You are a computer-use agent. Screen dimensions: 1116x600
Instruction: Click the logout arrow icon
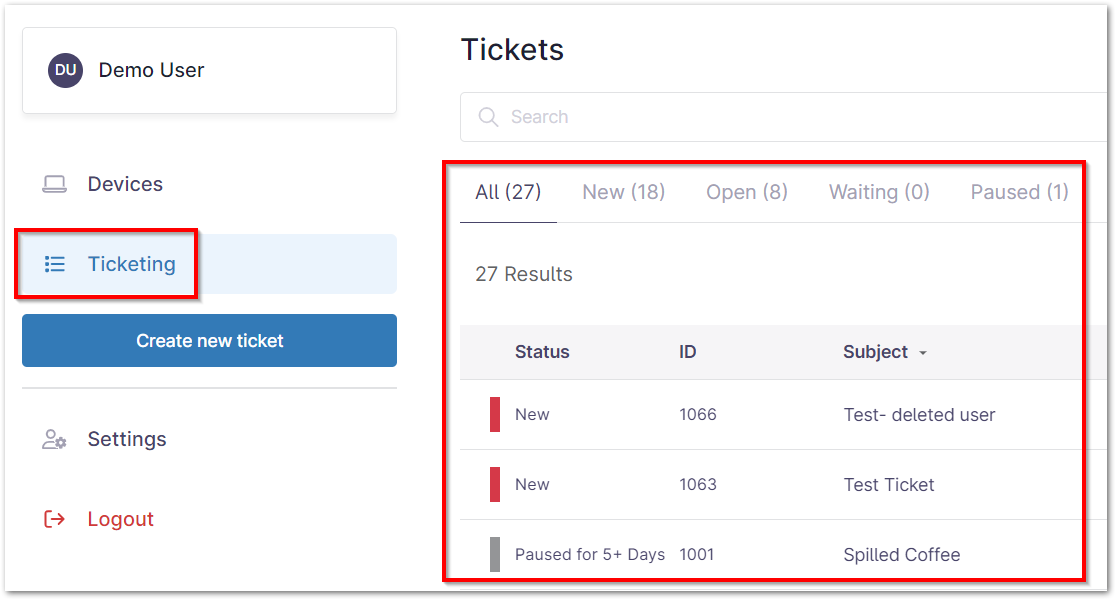[x=54, y=518]
